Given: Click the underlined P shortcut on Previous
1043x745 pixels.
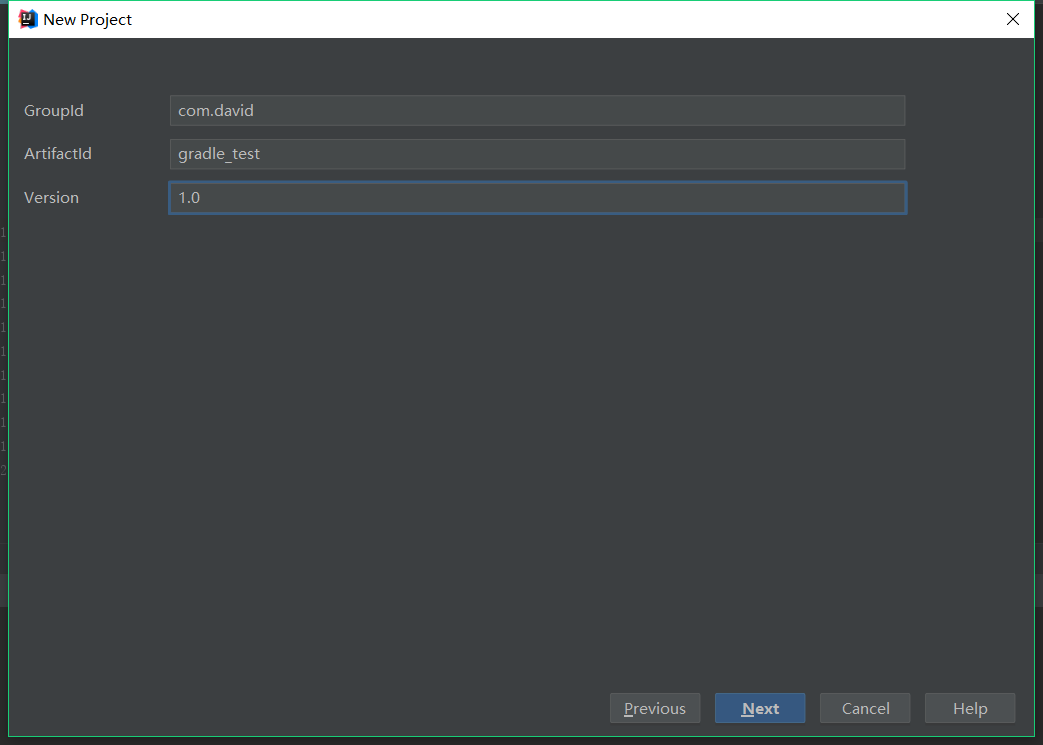Looking at the screenshot, I should point(630,708).
